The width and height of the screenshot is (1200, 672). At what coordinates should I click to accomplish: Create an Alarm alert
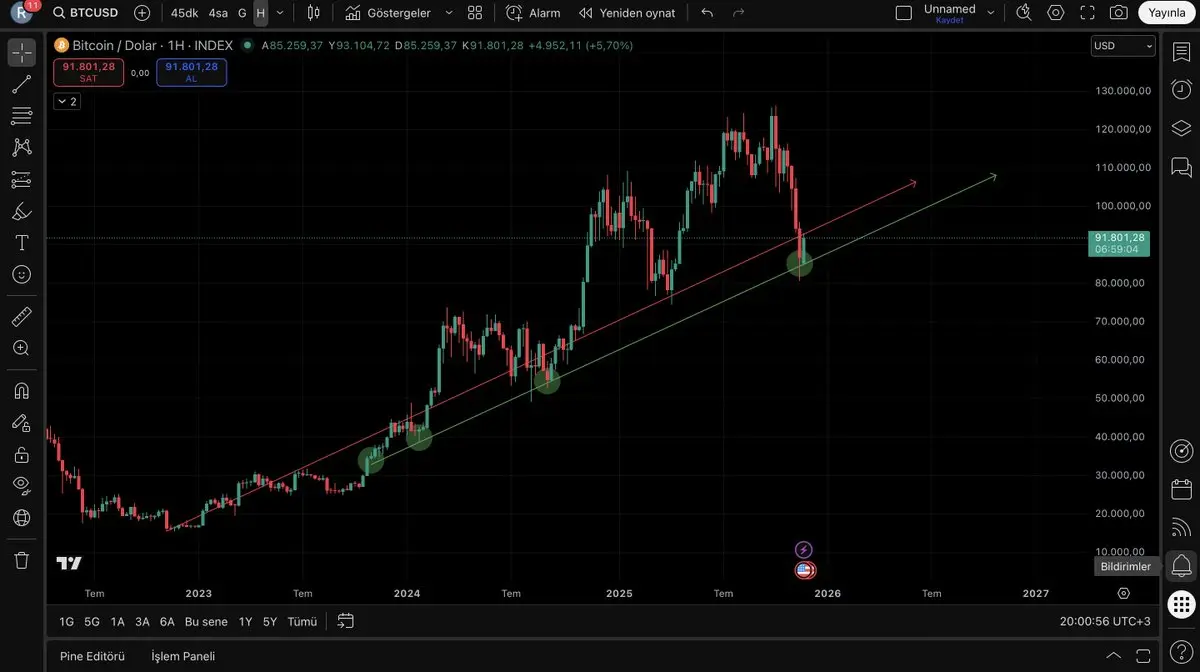pyautogui.click(x=533, y=13)
